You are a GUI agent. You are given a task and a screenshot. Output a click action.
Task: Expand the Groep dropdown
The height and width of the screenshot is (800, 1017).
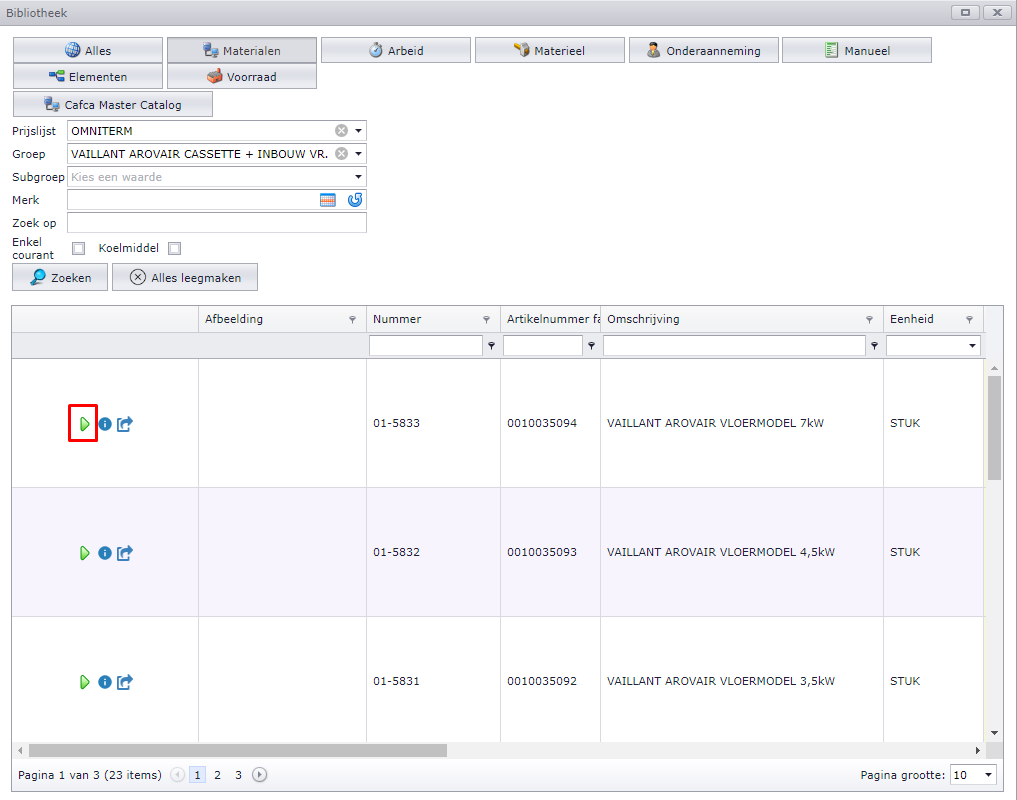click(x=358, y=154)
